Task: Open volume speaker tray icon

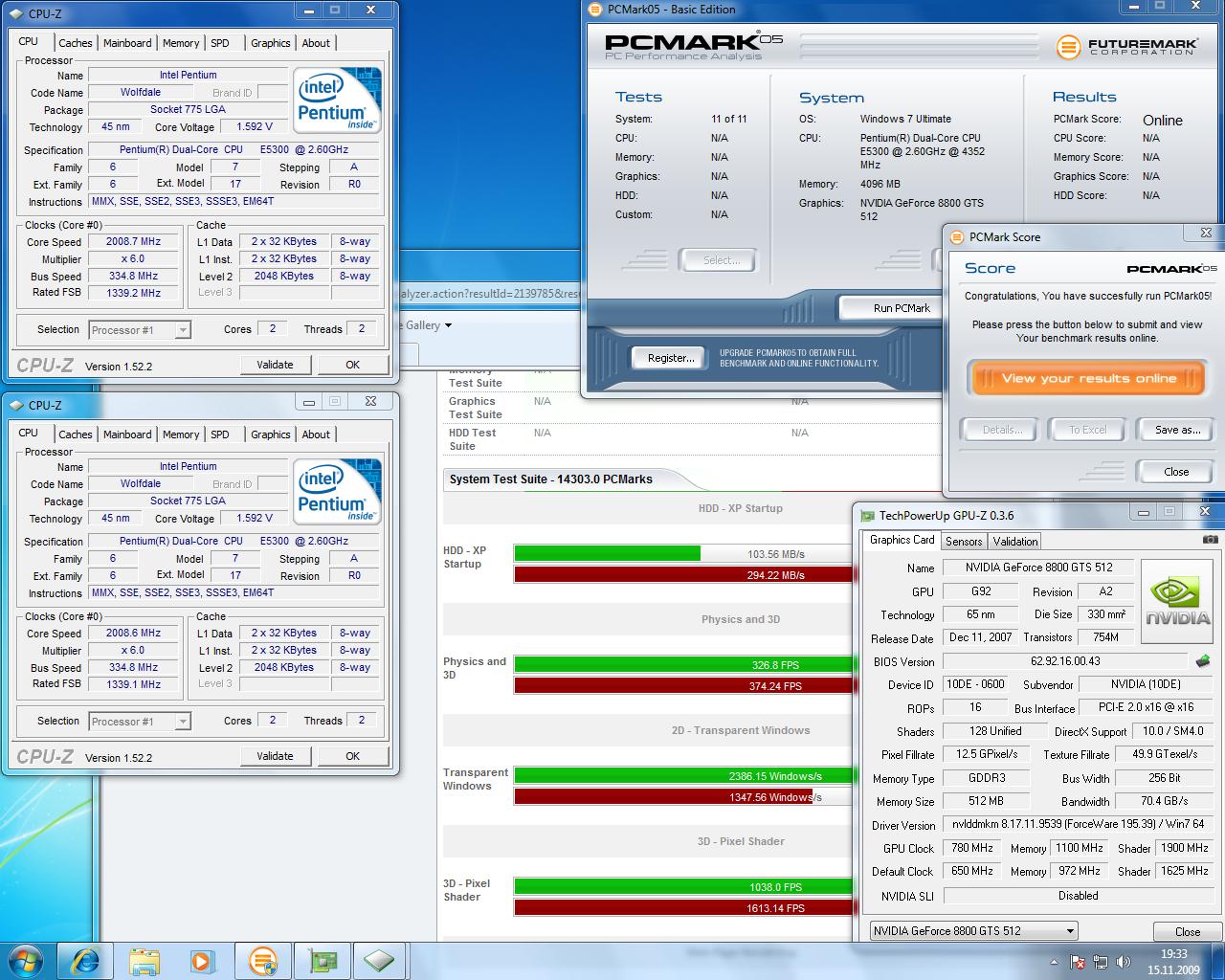Action: [1122, 961]
